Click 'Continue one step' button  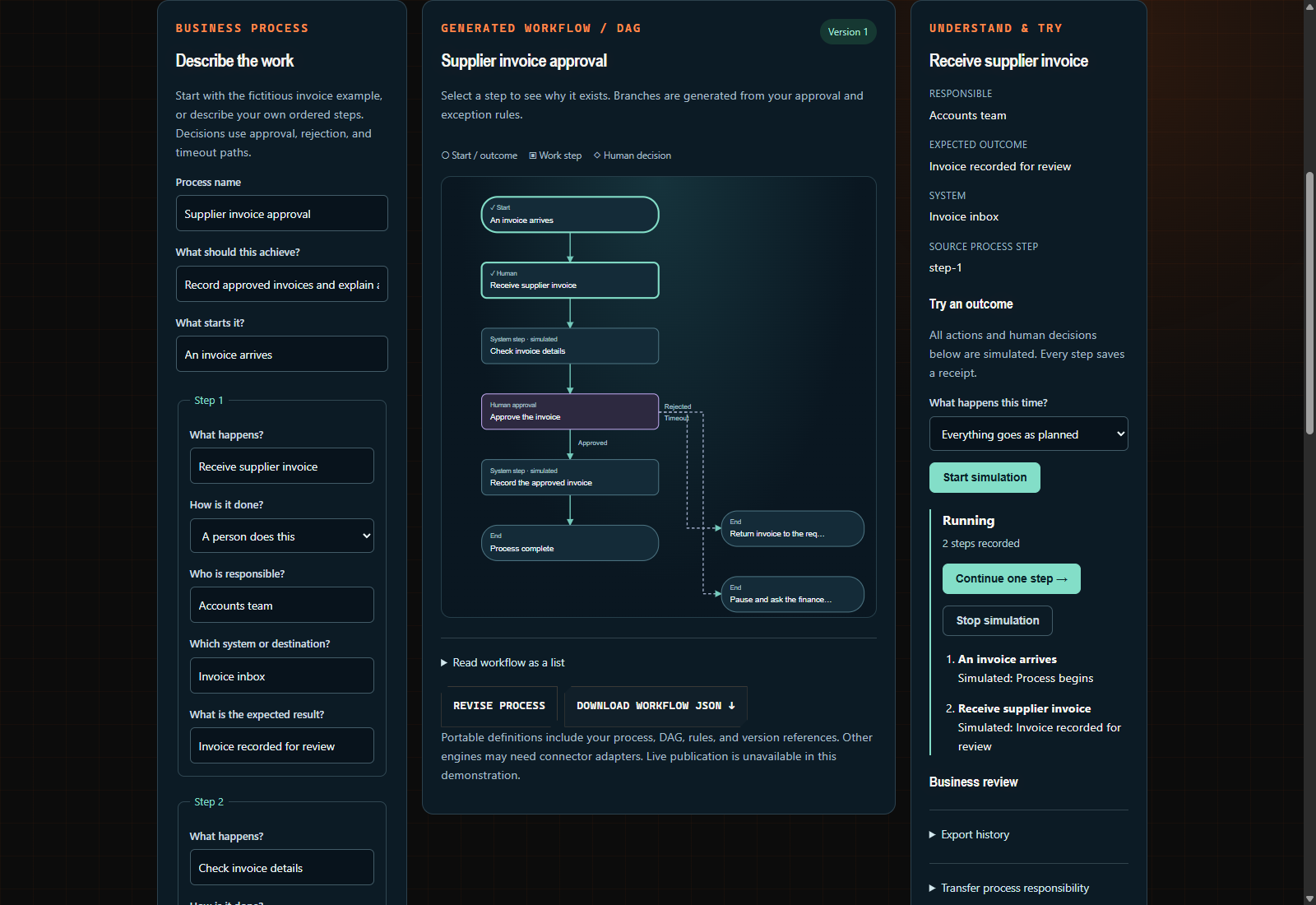(x=1011, y=578)
